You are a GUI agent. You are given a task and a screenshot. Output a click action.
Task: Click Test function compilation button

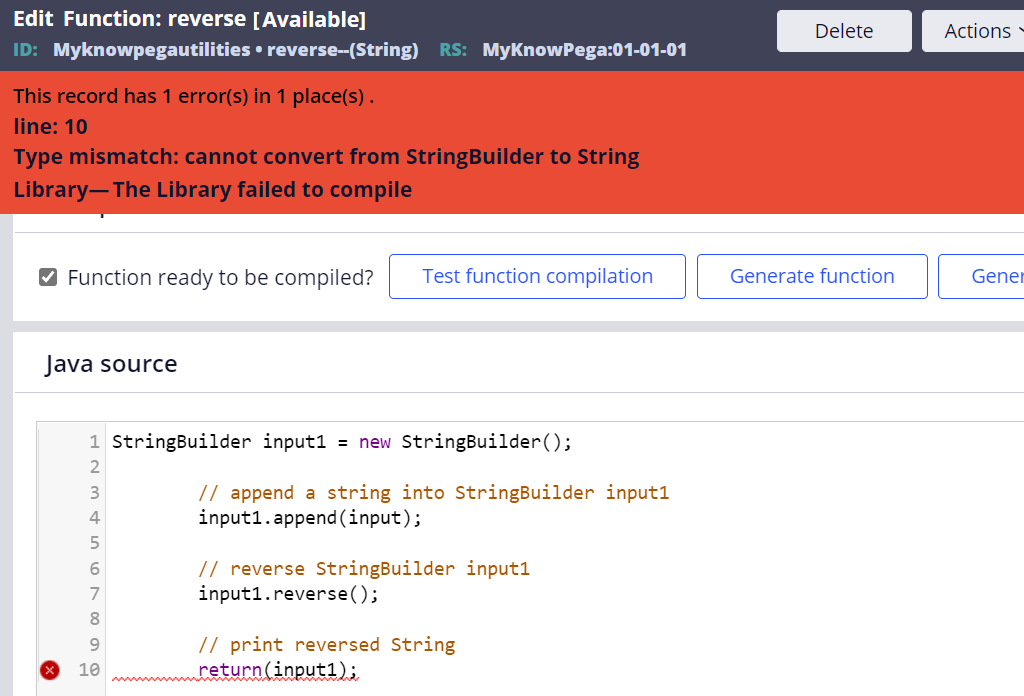tap(537, 276)
